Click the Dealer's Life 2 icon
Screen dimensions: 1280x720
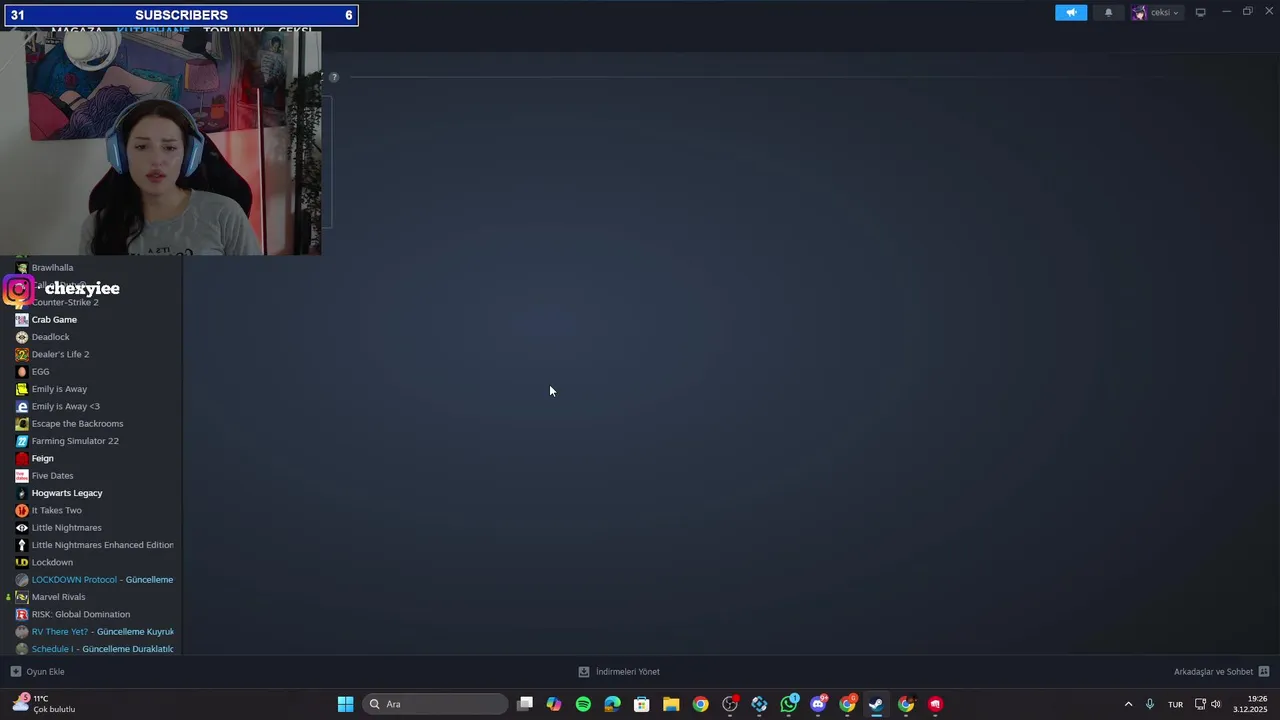point(22,354)
